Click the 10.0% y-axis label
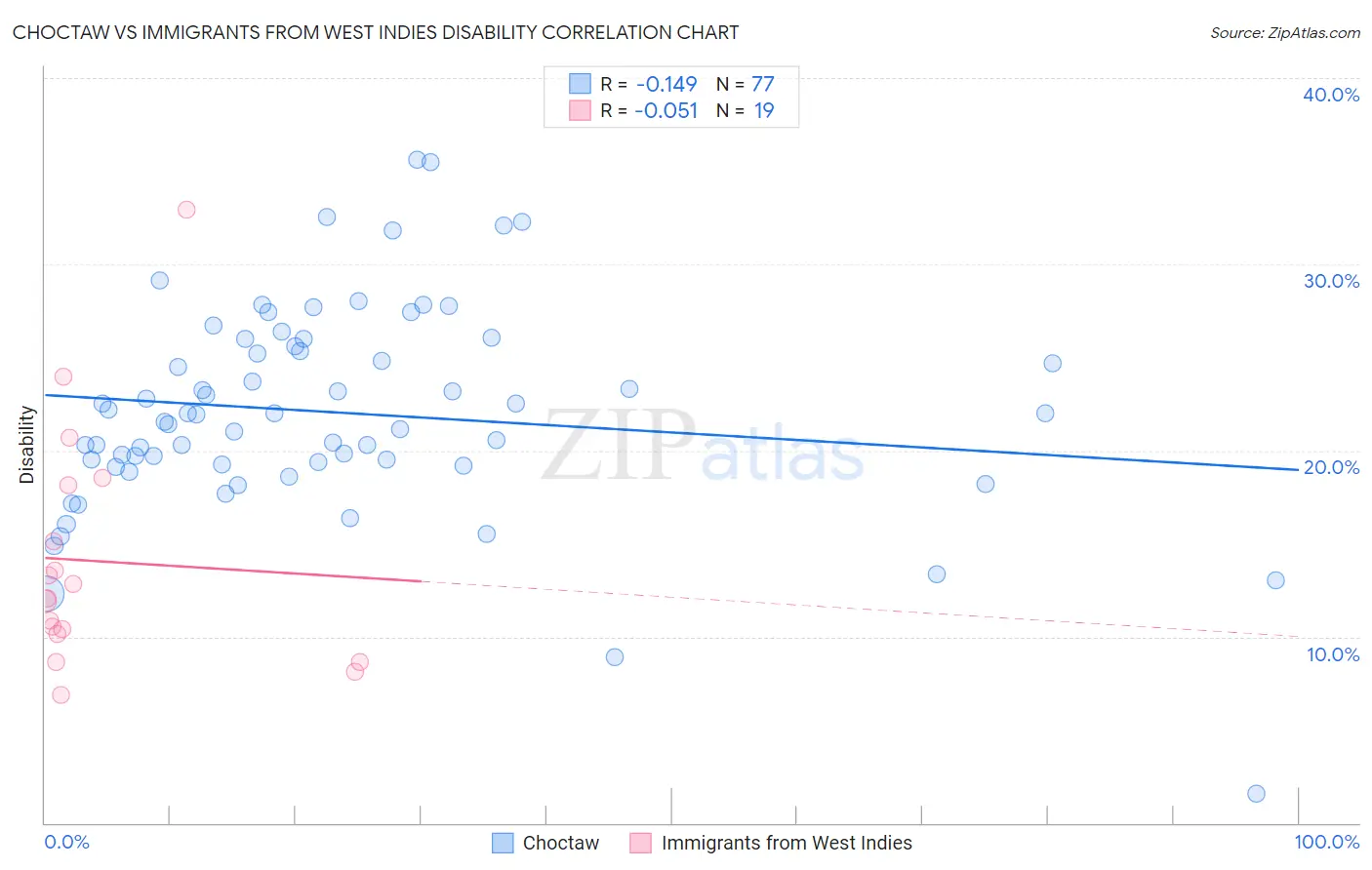Viewport: 1372px width, 870px height. click(1333, 654)
